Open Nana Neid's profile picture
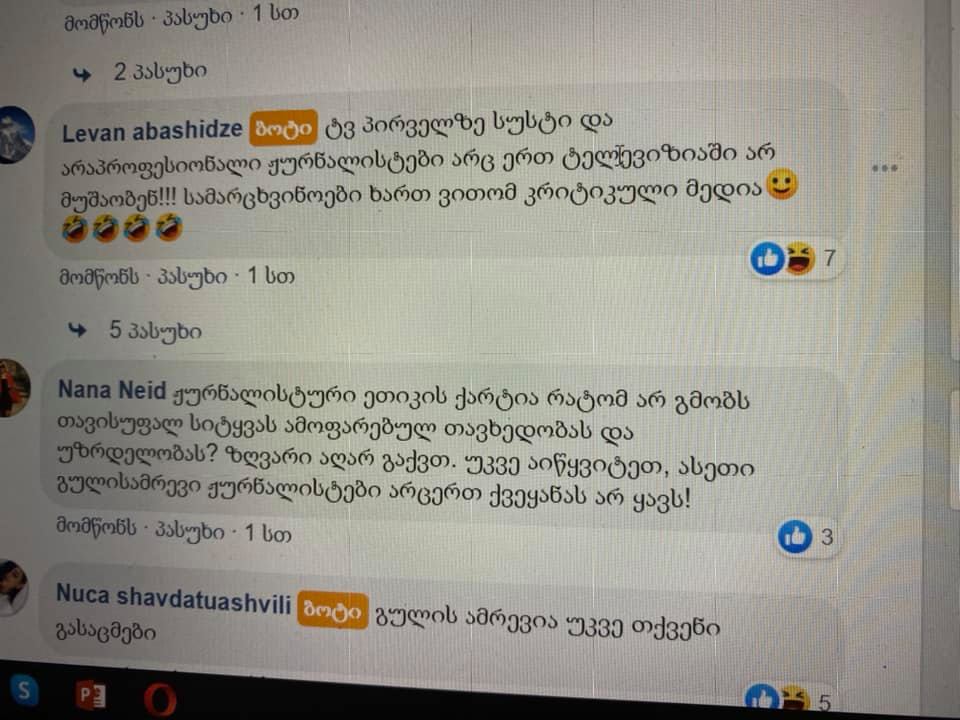Screen dimensions: 960x720 pos(15,389)
